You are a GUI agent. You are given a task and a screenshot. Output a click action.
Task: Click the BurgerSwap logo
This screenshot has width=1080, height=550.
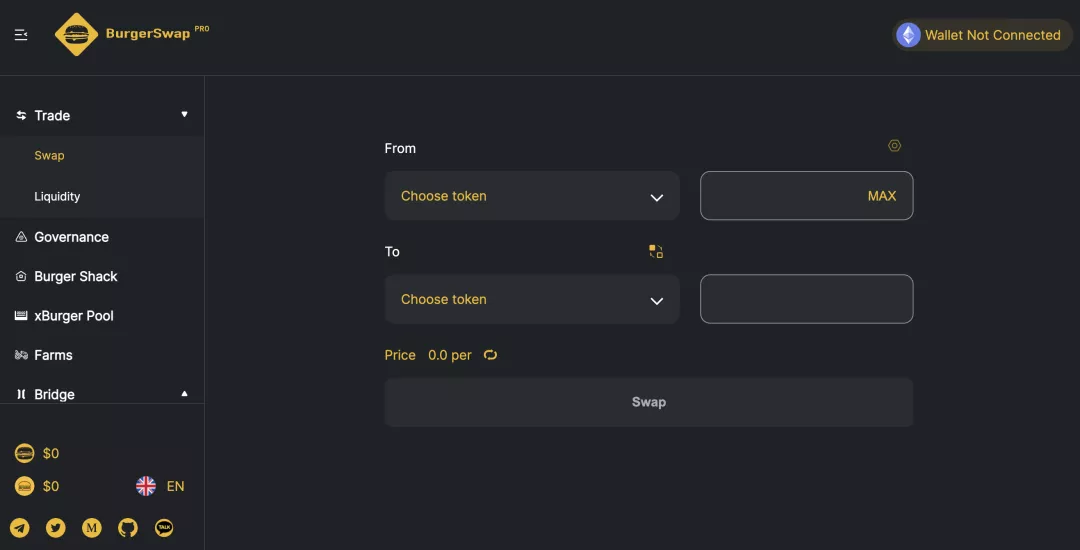(x=132, y=34)
